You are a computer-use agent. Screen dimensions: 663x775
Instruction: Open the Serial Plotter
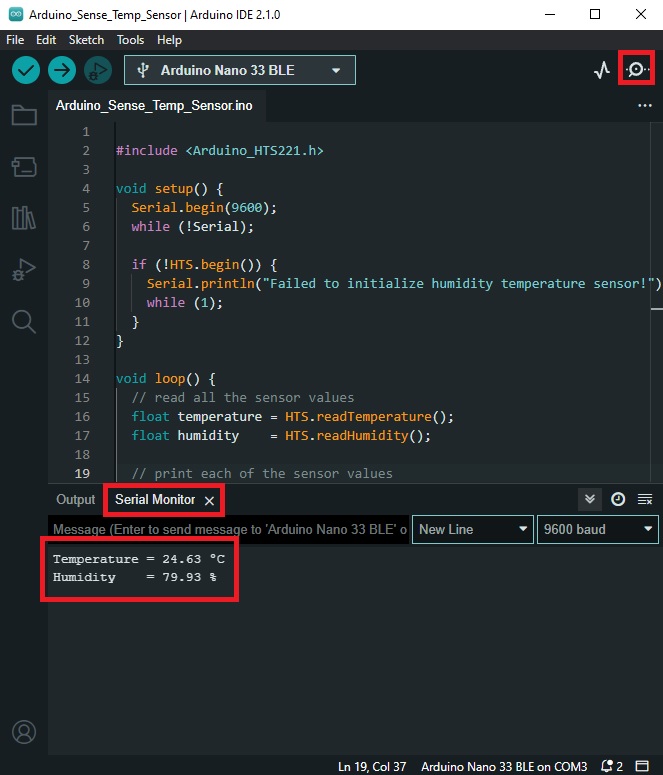[x=602, y=70]
